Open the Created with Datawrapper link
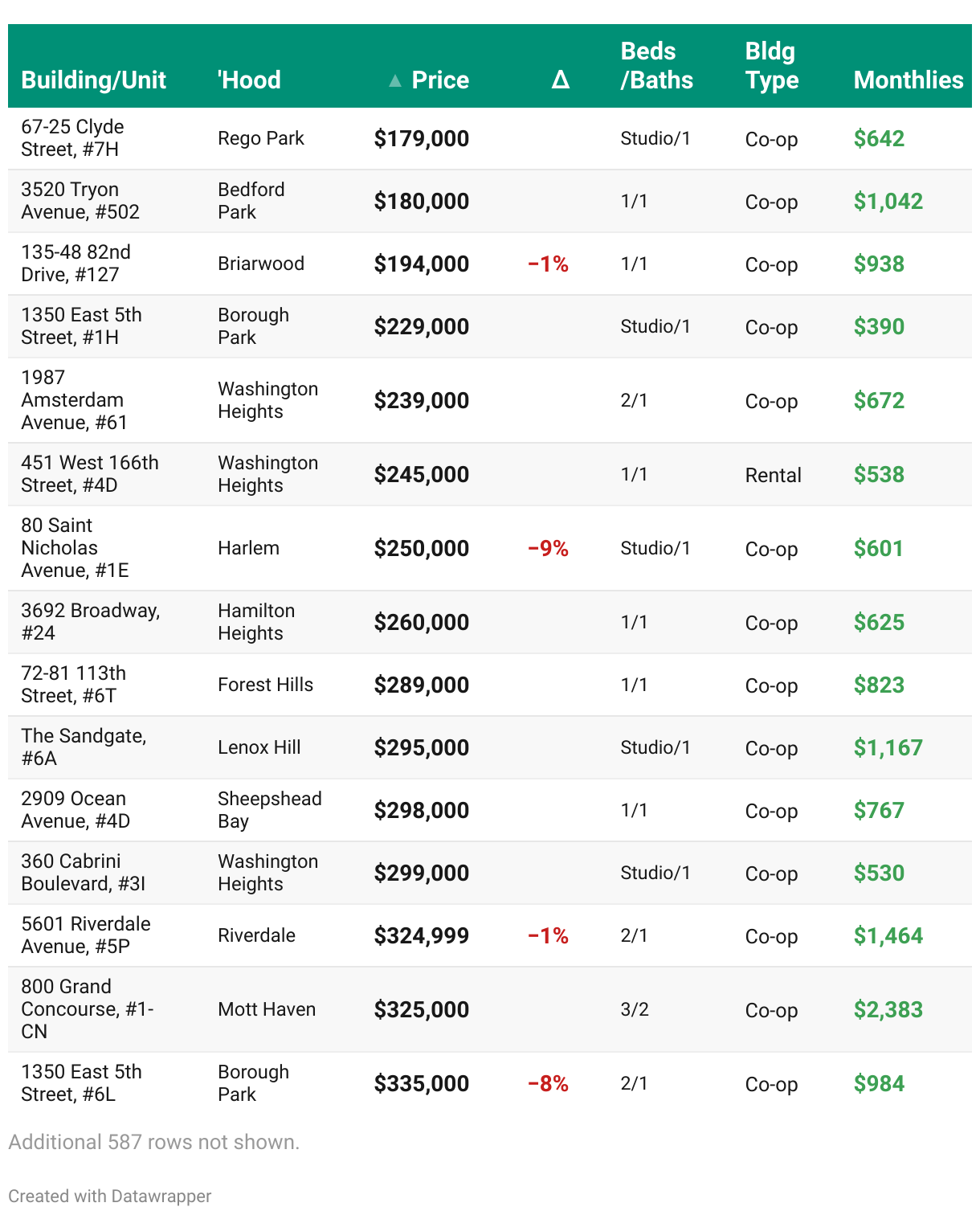Viewport: 980px width, 1215px height. tap(110, 1196)
